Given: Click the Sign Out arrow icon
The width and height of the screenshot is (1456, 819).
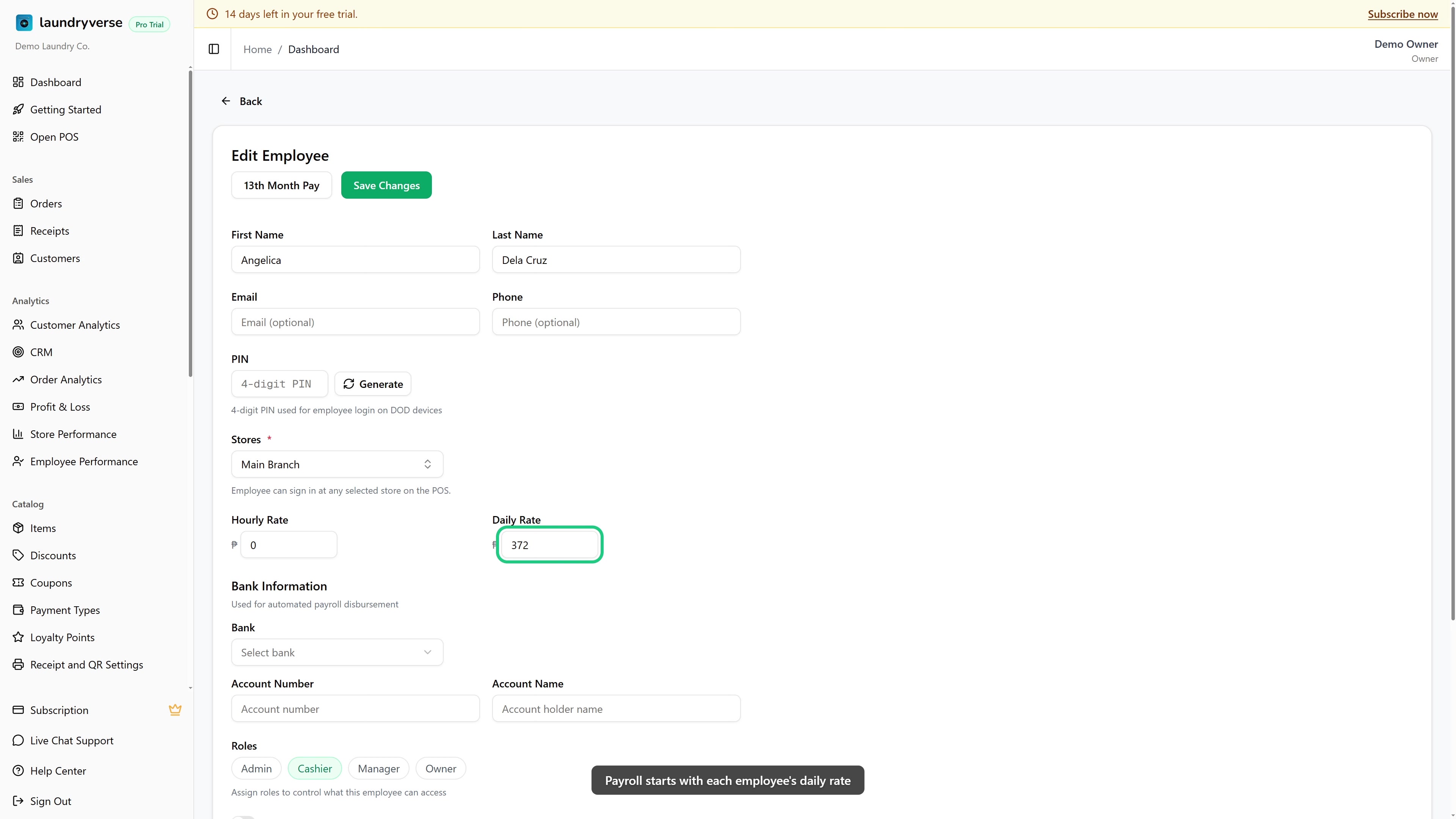Looking at the screenshot, I should 18,801.
